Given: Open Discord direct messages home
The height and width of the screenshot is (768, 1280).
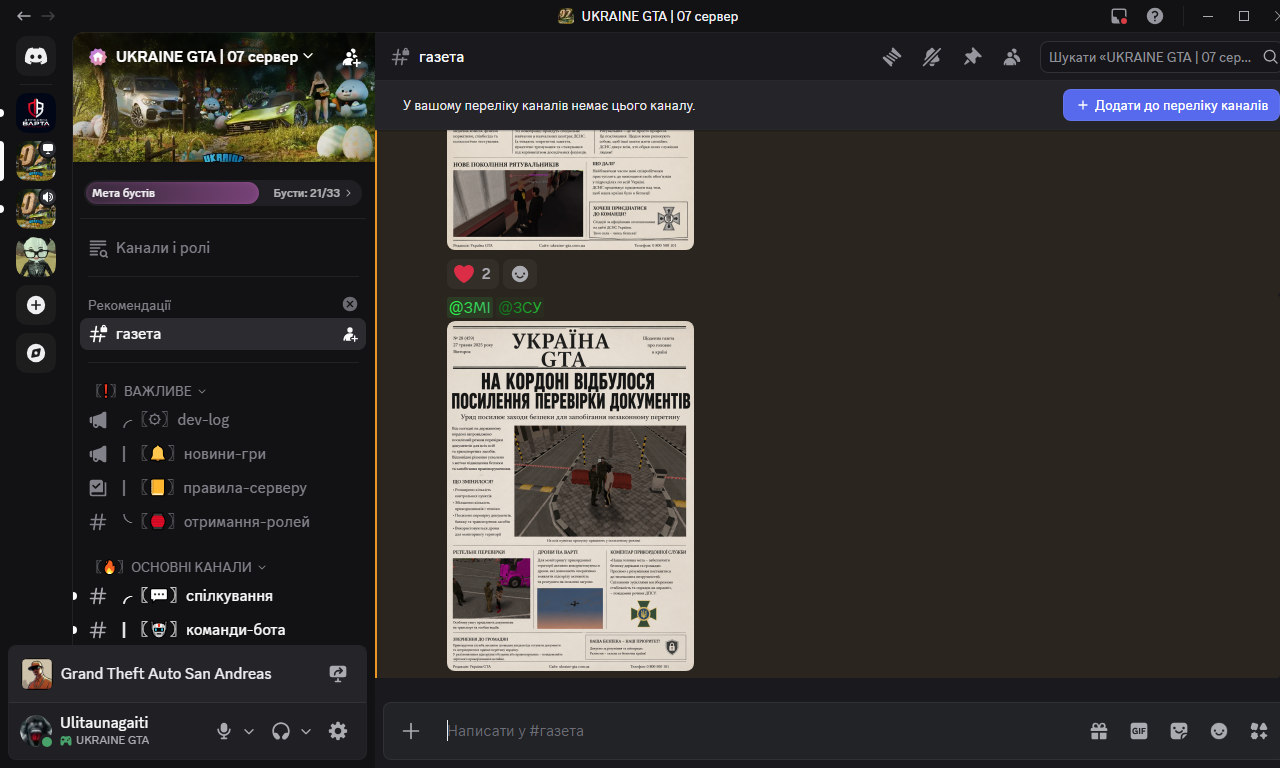Looking at the screenshot, I should click(36, 56).
